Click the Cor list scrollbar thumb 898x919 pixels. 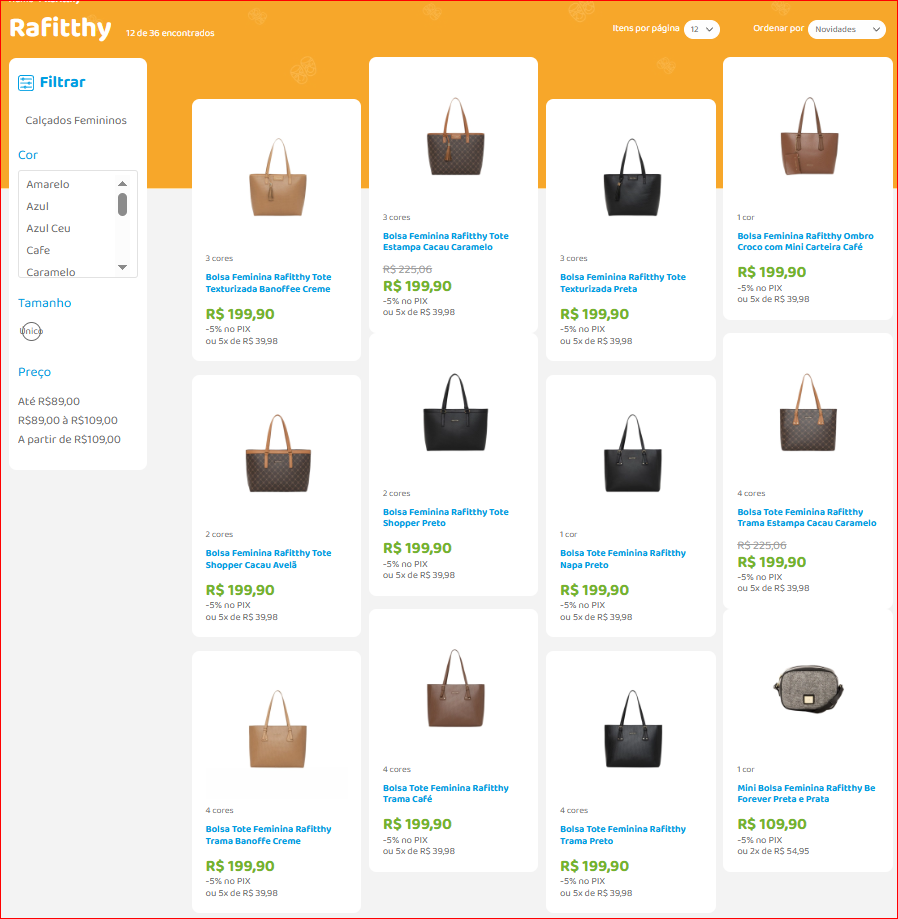click(123, 205)
